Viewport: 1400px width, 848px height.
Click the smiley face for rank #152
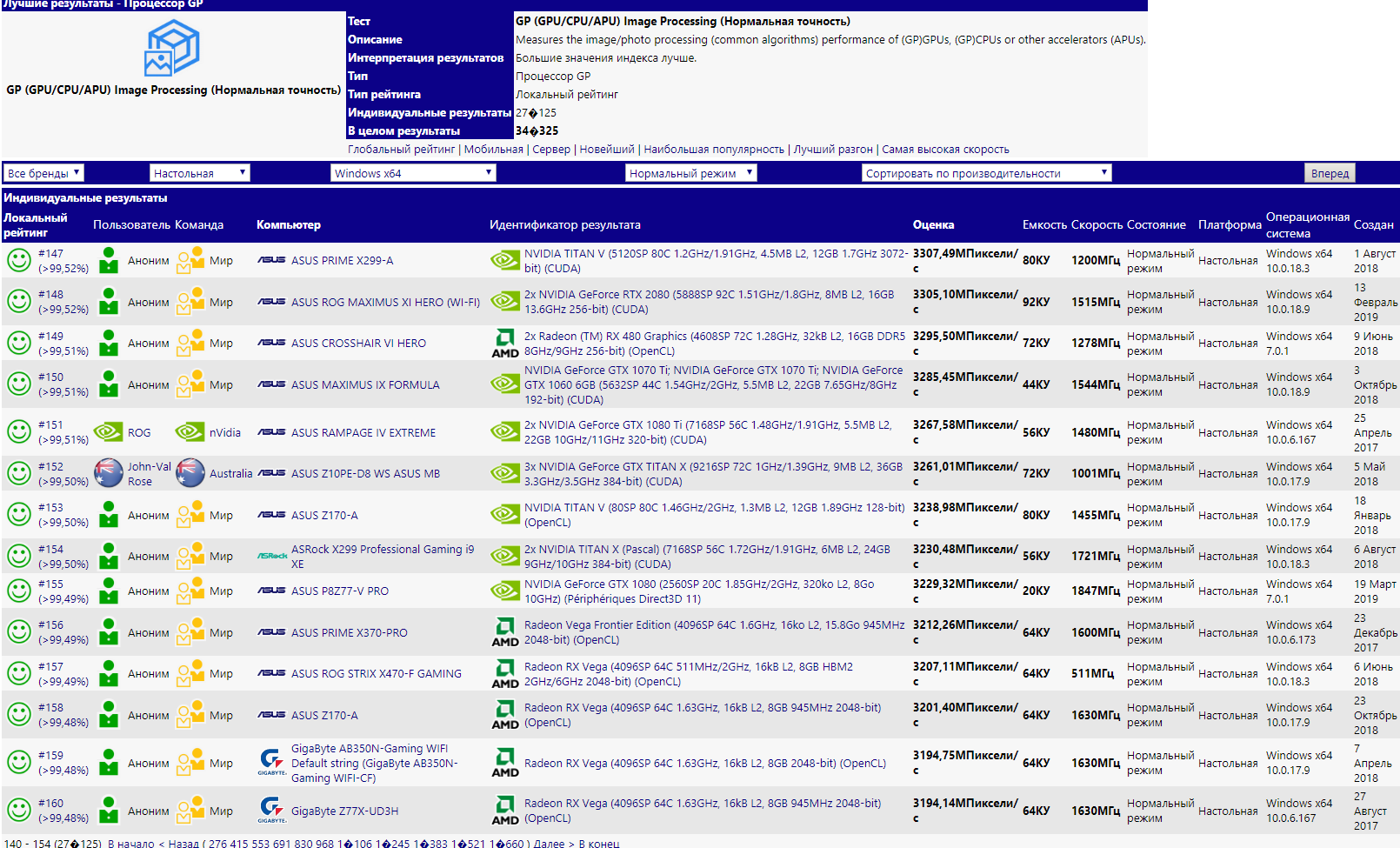19,473
